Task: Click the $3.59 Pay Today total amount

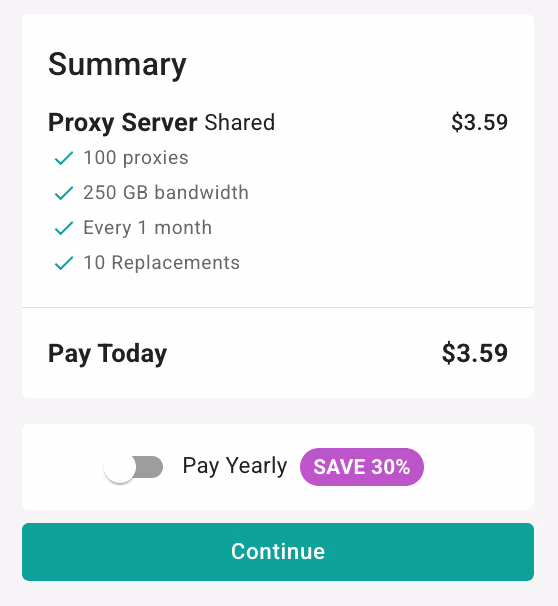Action: pos(475,353)
